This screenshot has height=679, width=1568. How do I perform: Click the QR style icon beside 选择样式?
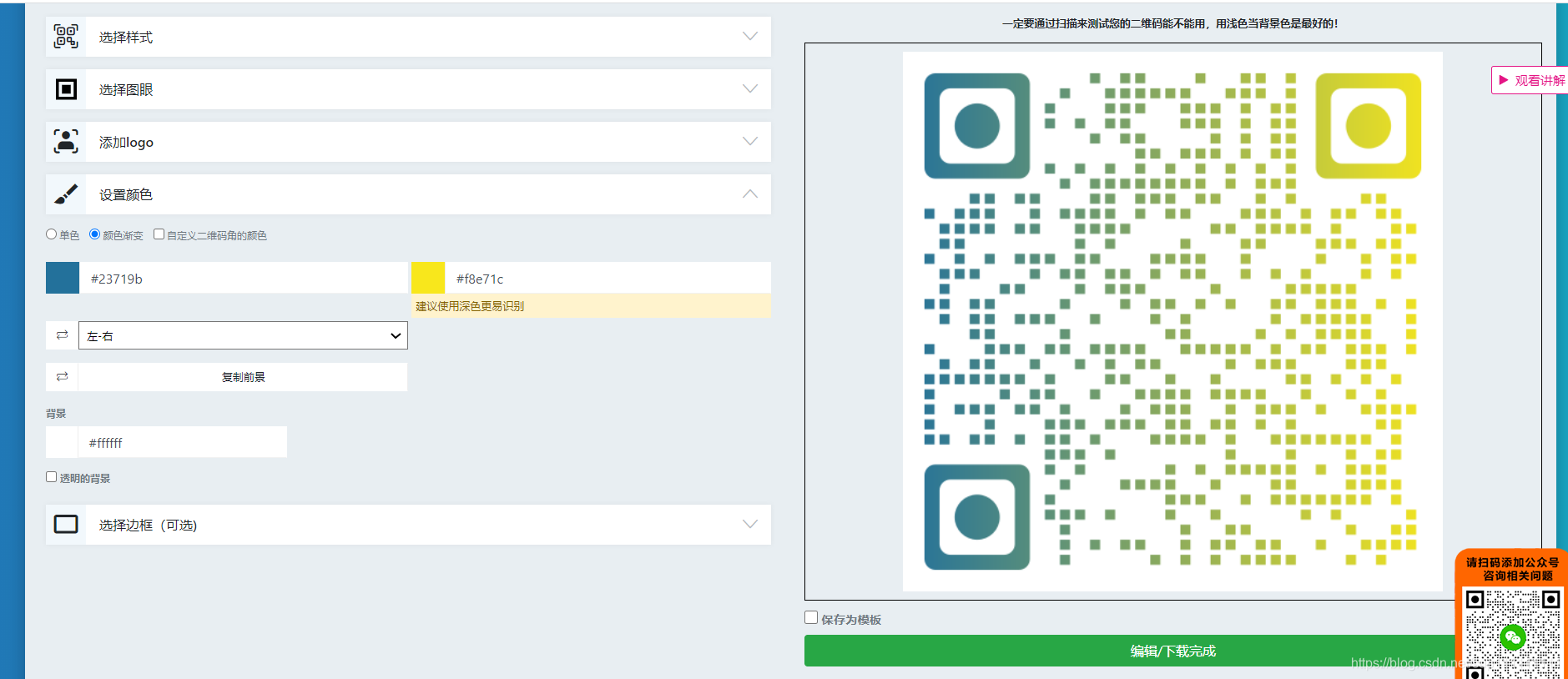(66, 37)
